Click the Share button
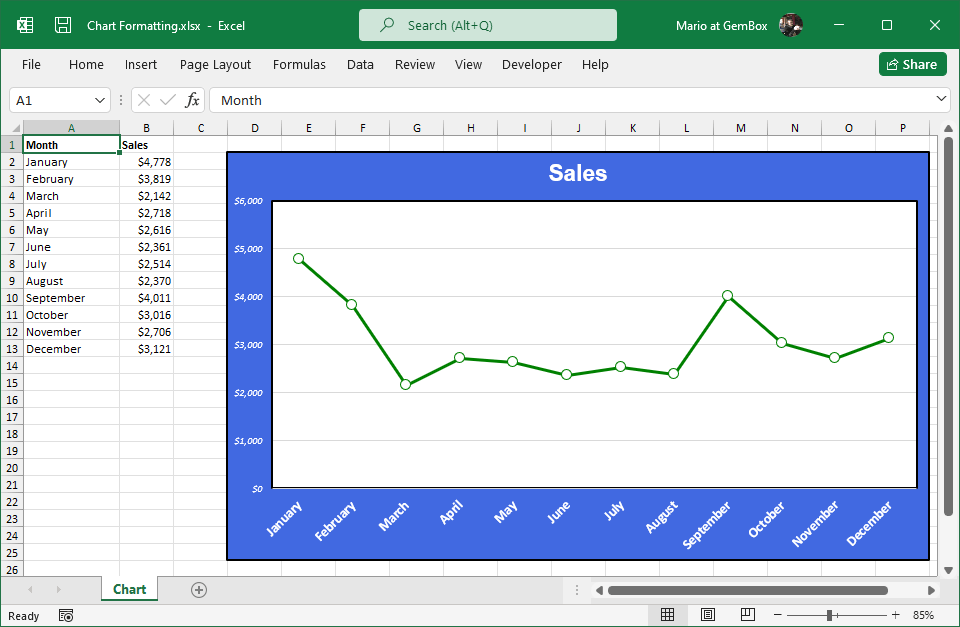 pyautogui.click(x=912, y=64)
